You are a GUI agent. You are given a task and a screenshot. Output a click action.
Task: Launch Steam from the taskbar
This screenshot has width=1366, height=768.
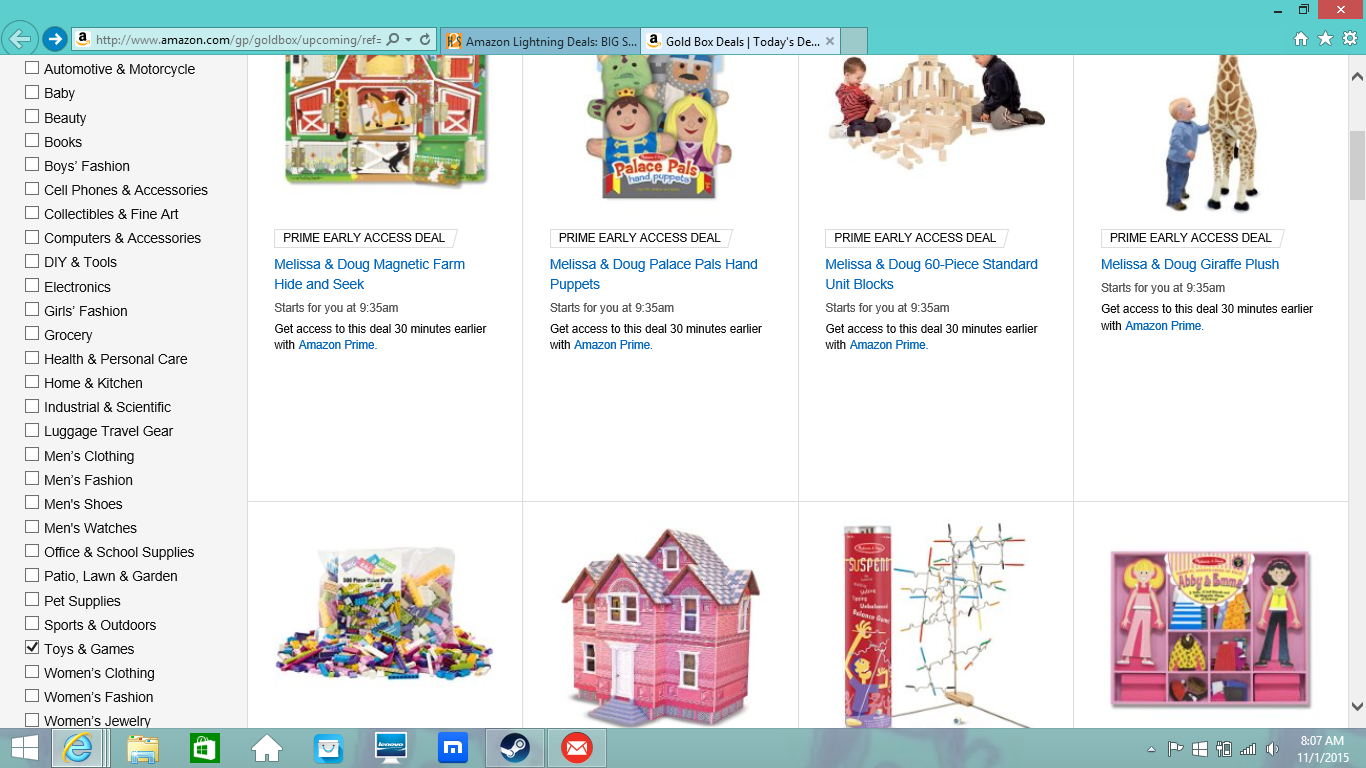pyautogui.click(x=515, y=748)
